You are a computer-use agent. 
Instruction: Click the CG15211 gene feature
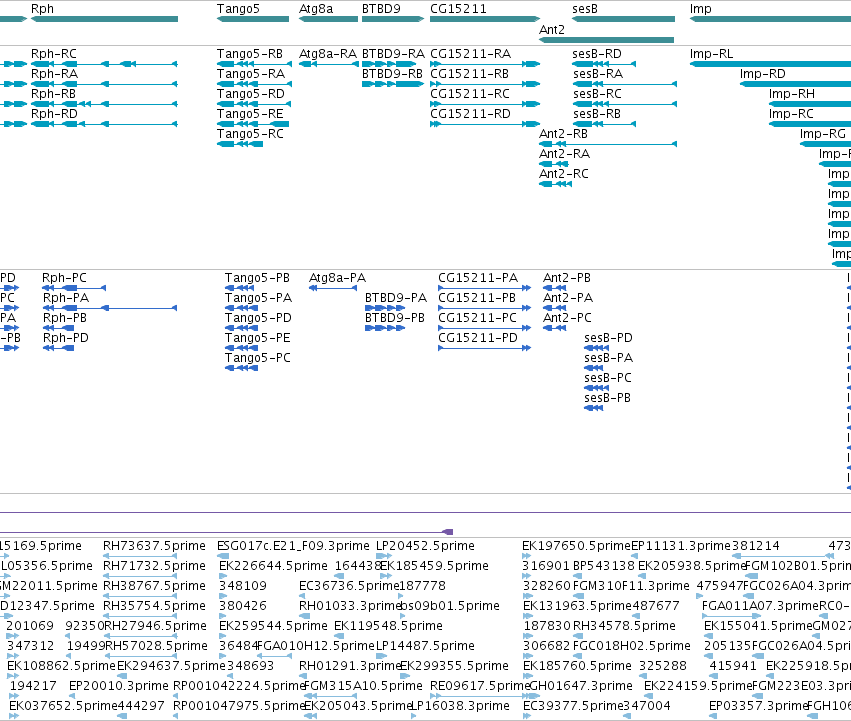[x=485, y=19]
